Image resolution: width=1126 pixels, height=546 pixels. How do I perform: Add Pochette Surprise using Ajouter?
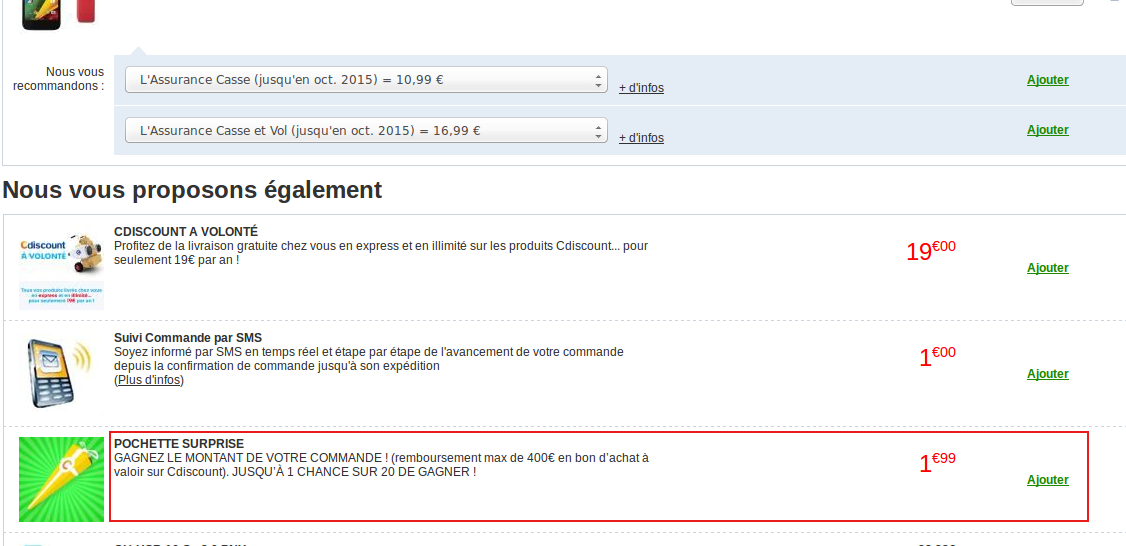point(1047,480)
